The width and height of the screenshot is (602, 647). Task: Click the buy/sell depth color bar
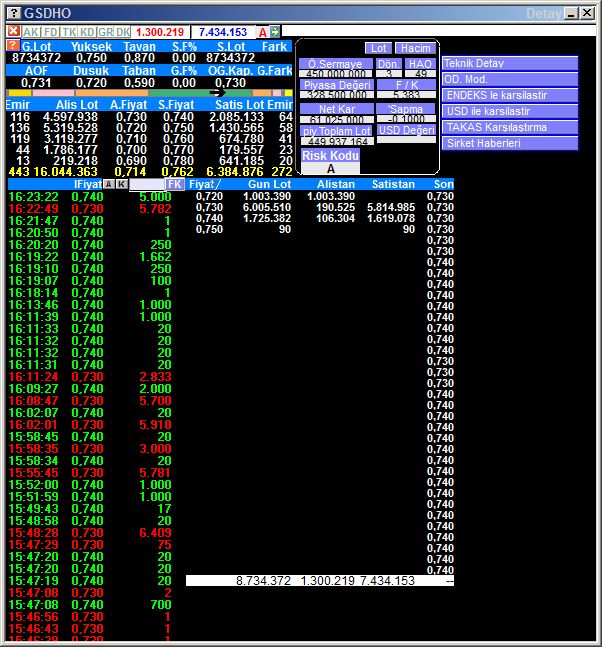pos(150,93)
